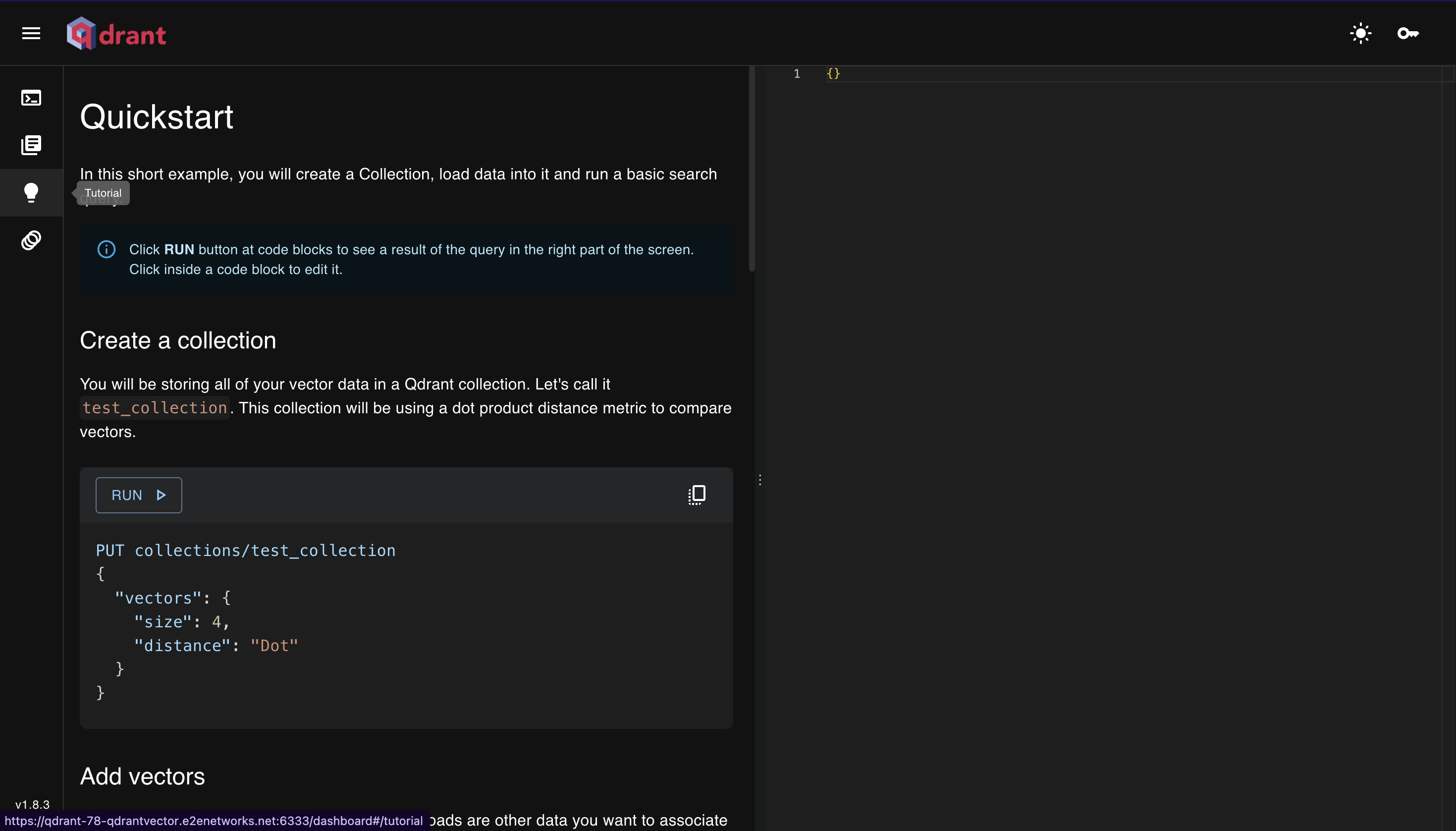Click the Qdrant logo
The height and width of the screenshot is (831, 1456).
tap(116, 34)
